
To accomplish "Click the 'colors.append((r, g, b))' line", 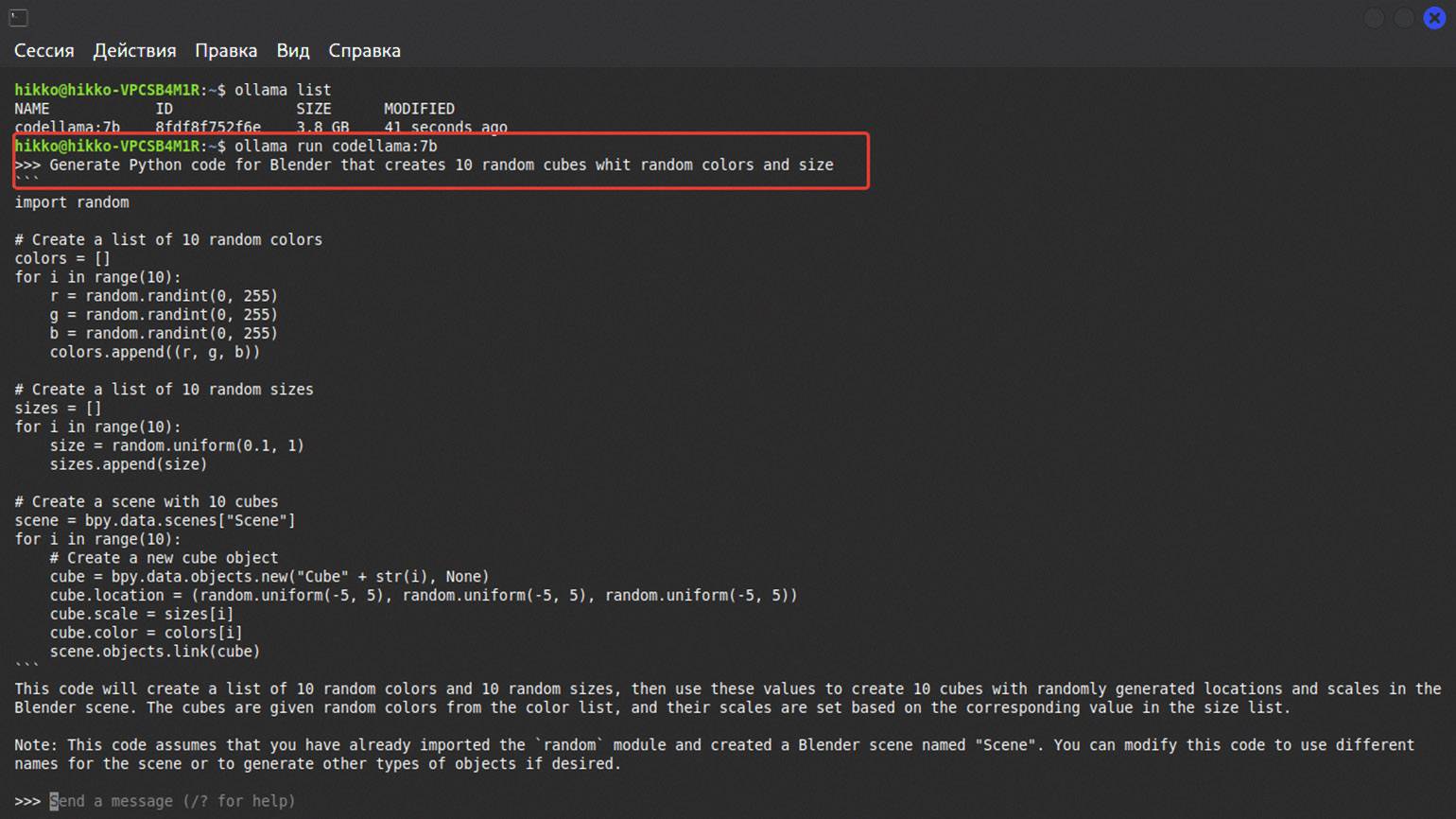I will tap(154, 352).
